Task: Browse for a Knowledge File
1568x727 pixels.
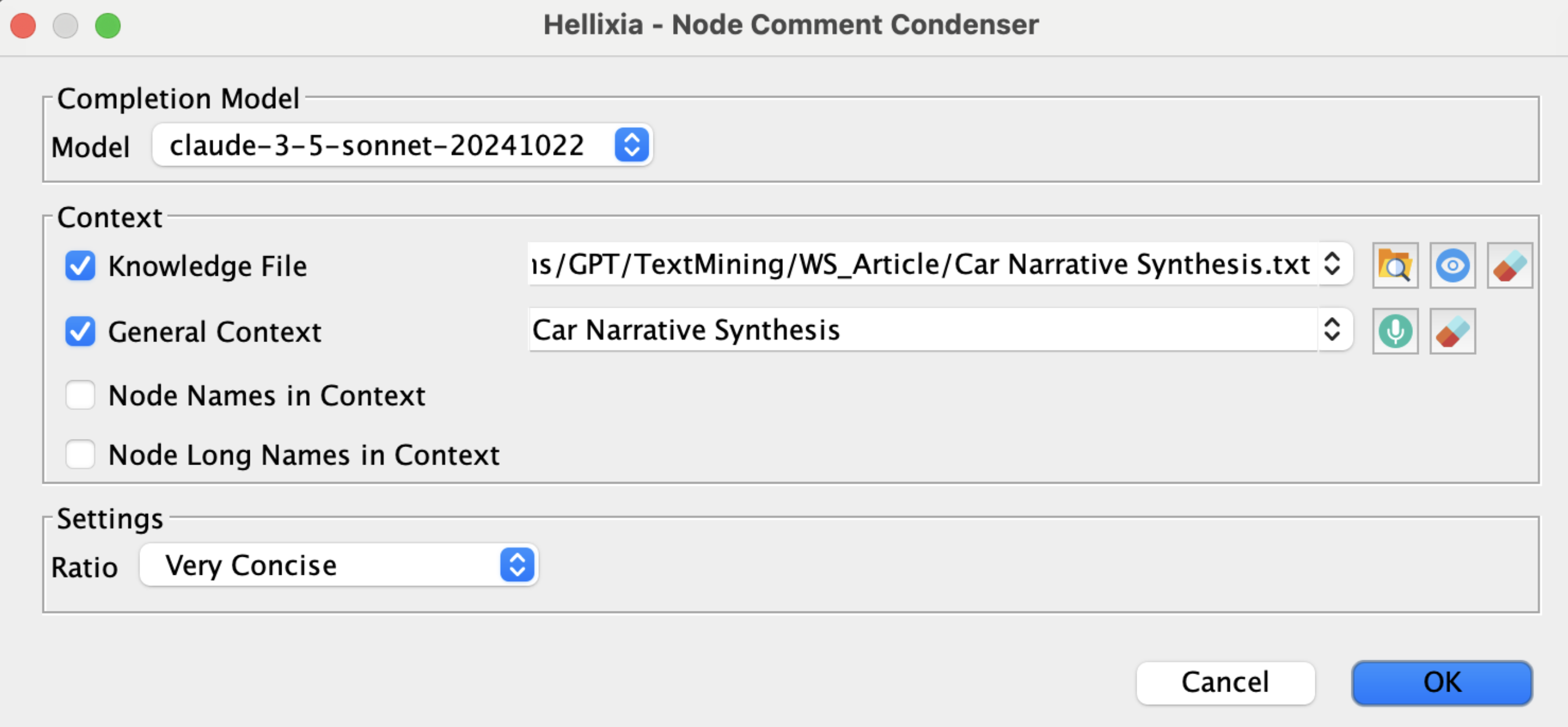Action: tap(1394, 266)
